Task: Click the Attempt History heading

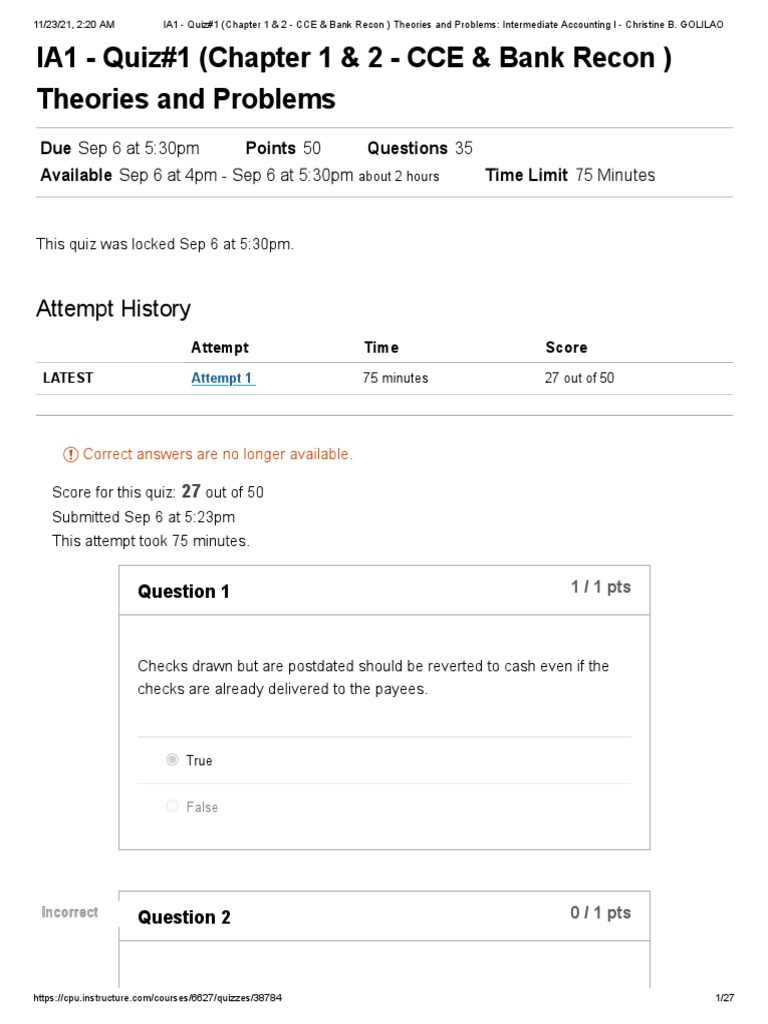Action: [113, 308]
